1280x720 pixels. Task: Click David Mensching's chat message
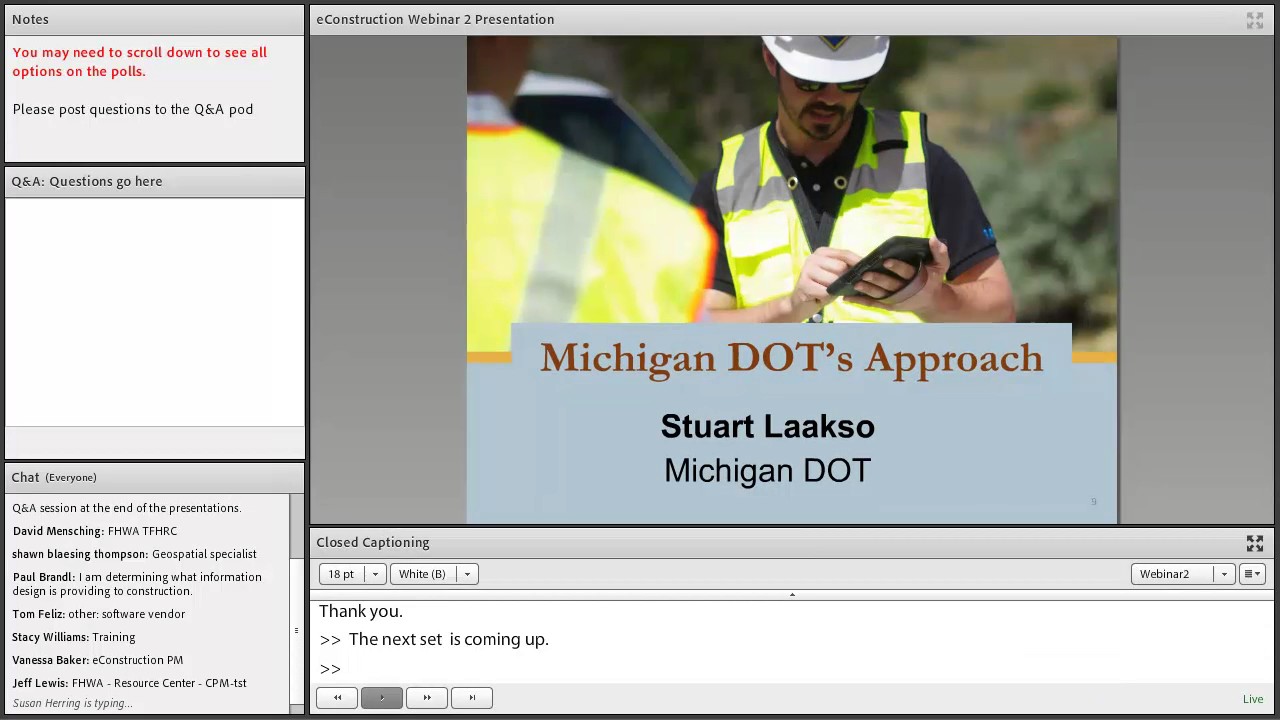pos(95,531)
